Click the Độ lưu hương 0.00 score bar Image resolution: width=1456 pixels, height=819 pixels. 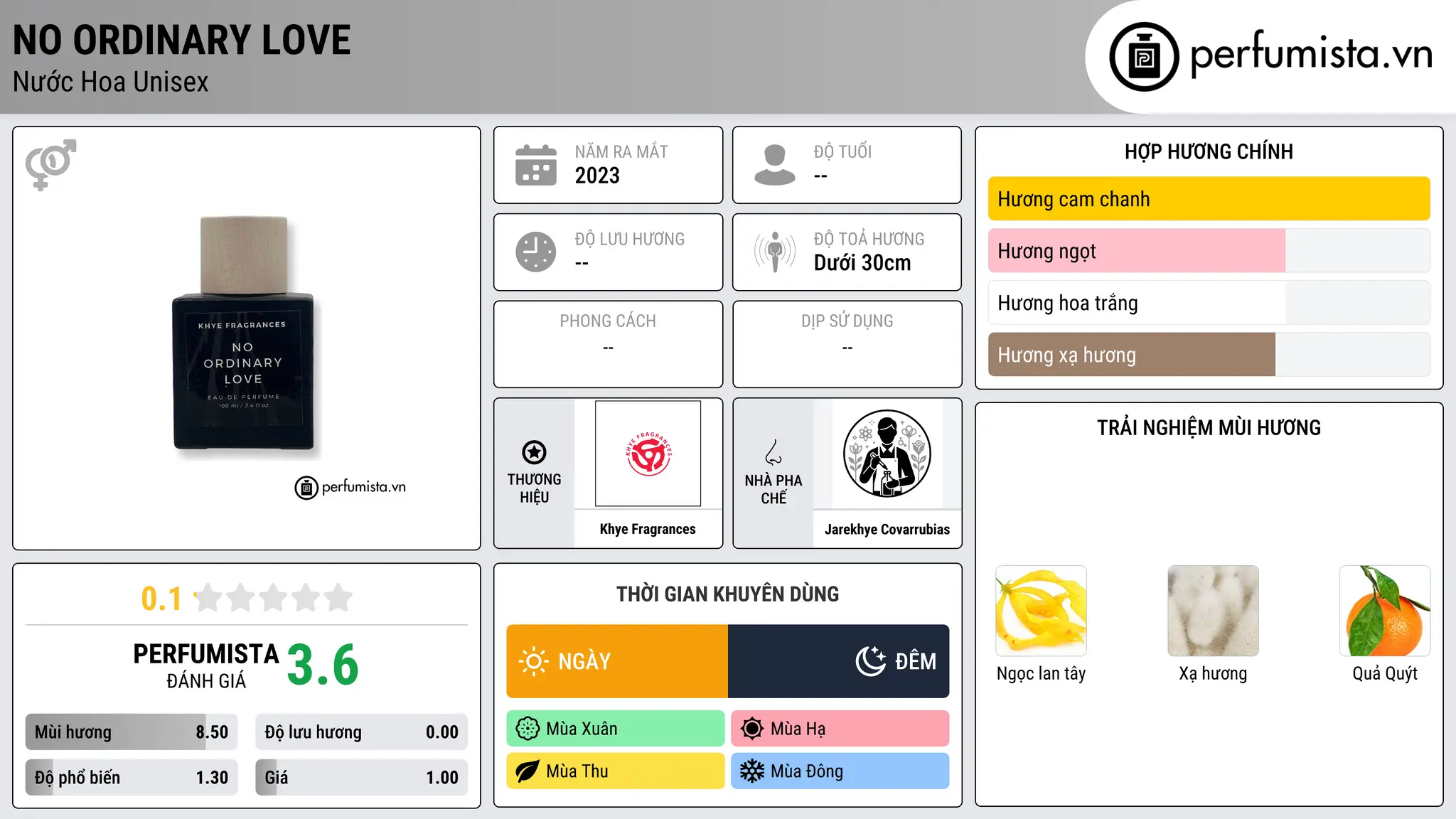tap(362, 732)
